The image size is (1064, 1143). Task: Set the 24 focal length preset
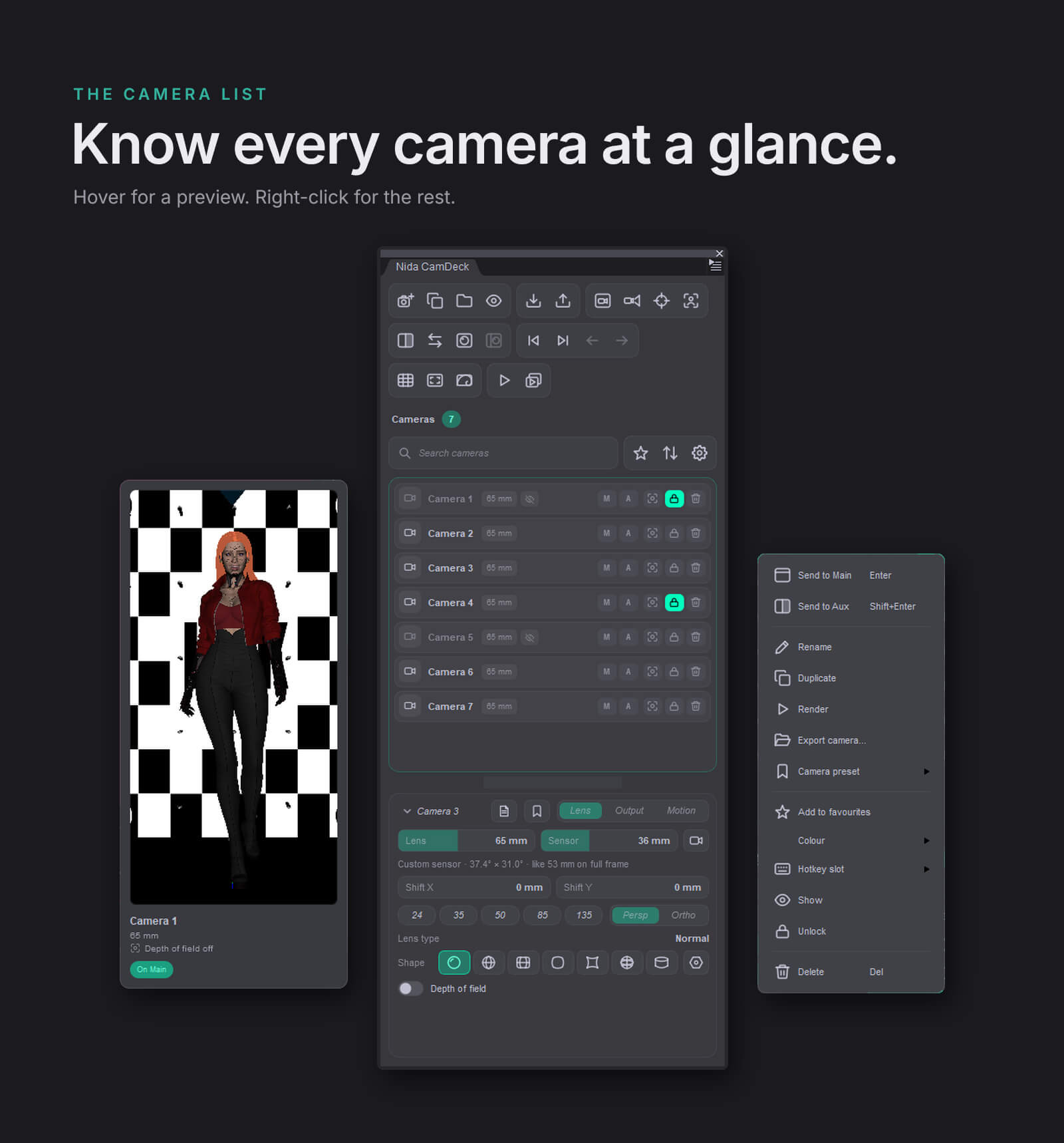click(417, 915)
